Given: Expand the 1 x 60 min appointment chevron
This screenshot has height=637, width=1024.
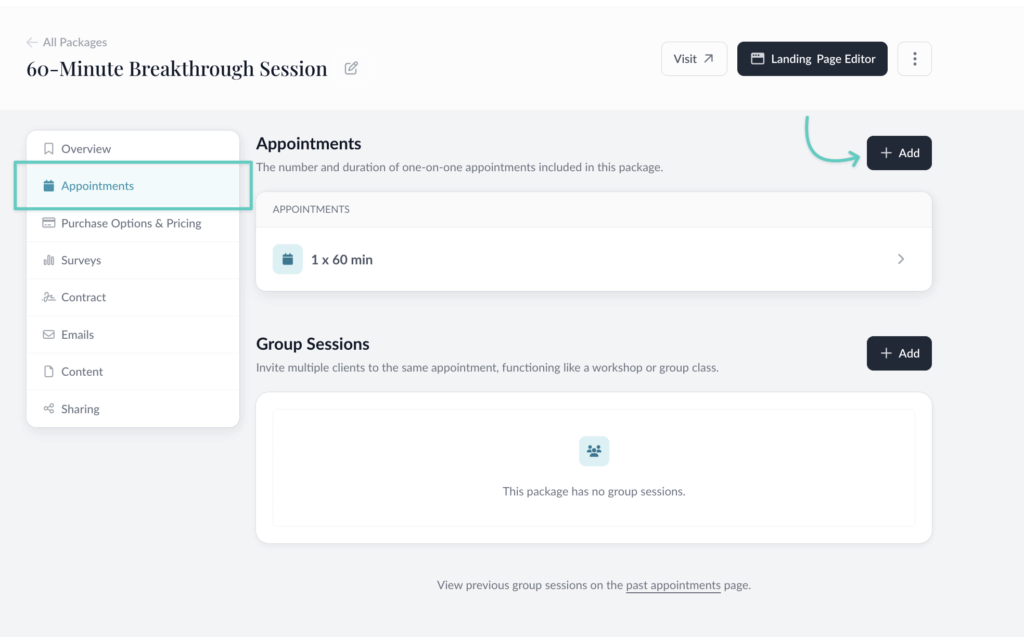Looking at the screenshot, I should [x=900, y=259].
